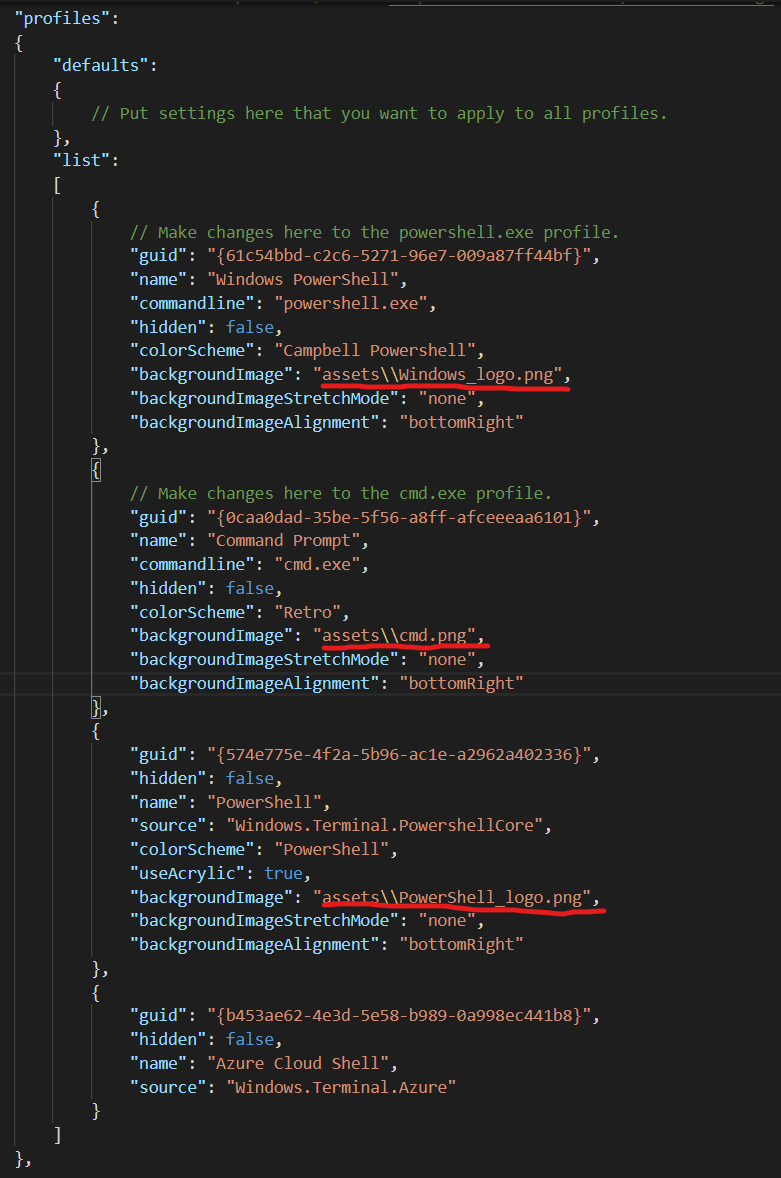The width and height of the screenshot is (781, 1178).
Task: Click the colorScheme value "Retro"
Action: [307, 612]
